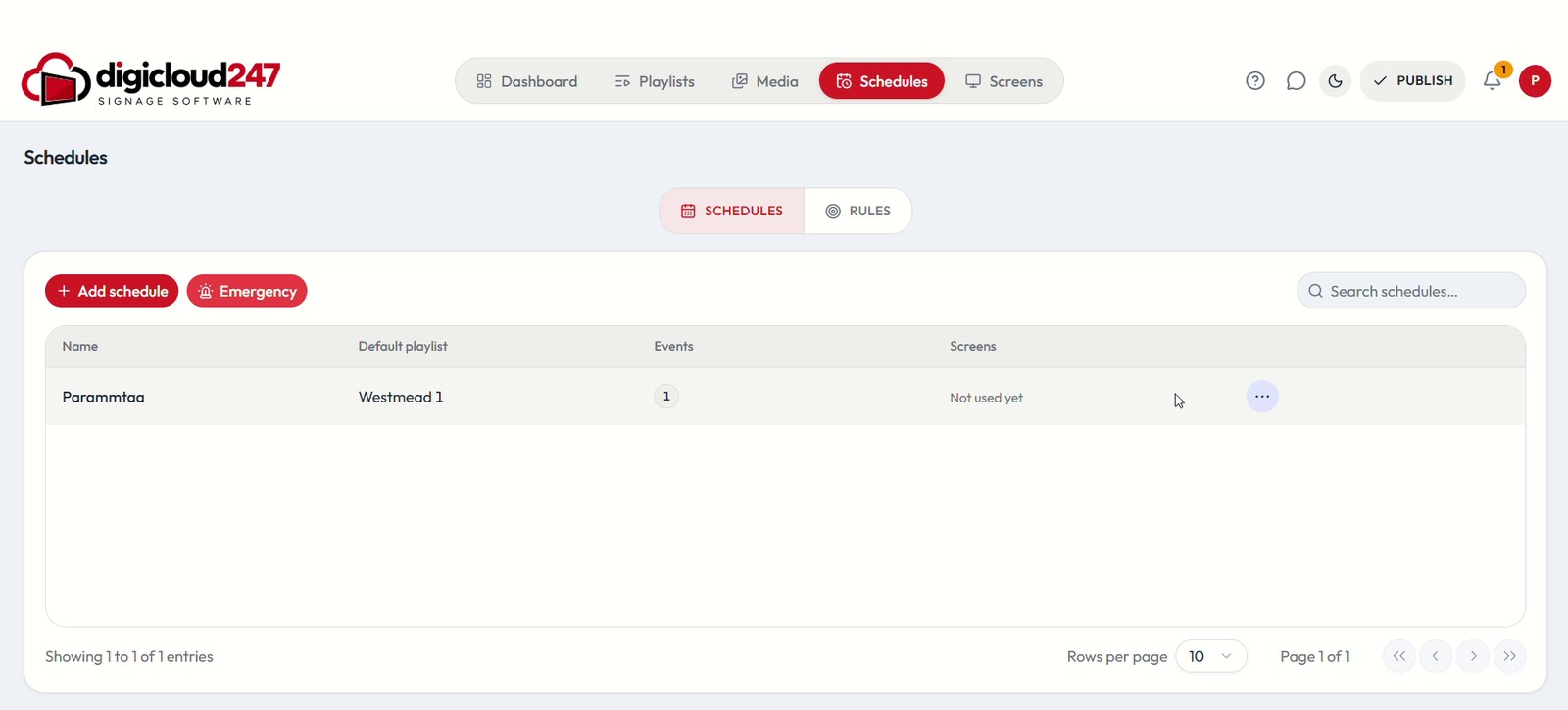Go to the next page
Image resolution: width=1568 pixels, height=710 pixels.
click(1473, 656)
